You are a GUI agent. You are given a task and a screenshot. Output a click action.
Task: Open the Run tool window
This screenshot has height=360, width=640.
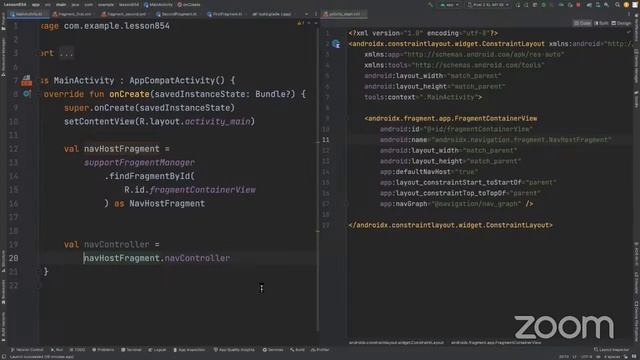(57, 350)
